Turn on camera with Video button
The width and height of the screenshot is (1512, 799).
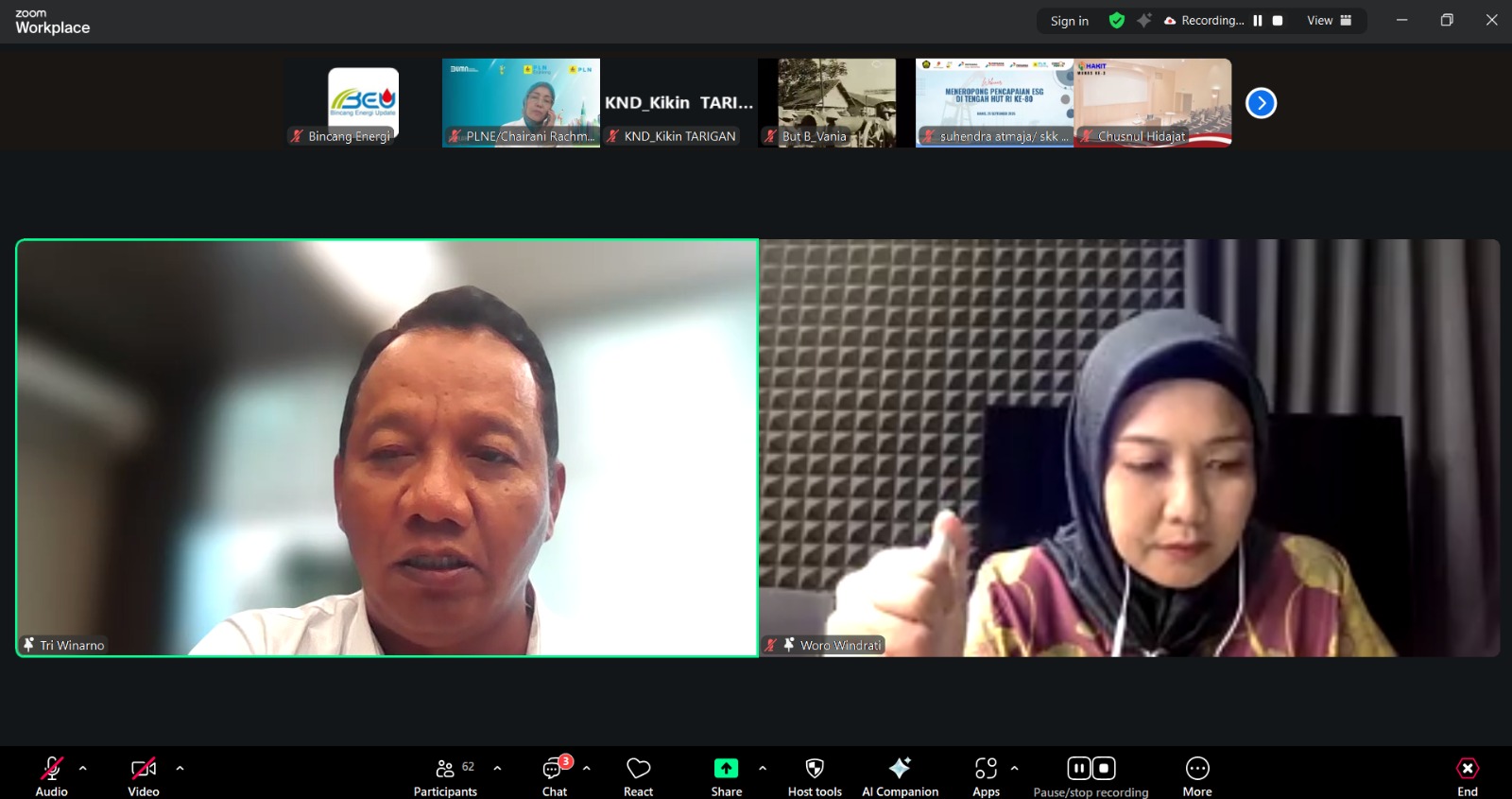(x=144, y=775)
